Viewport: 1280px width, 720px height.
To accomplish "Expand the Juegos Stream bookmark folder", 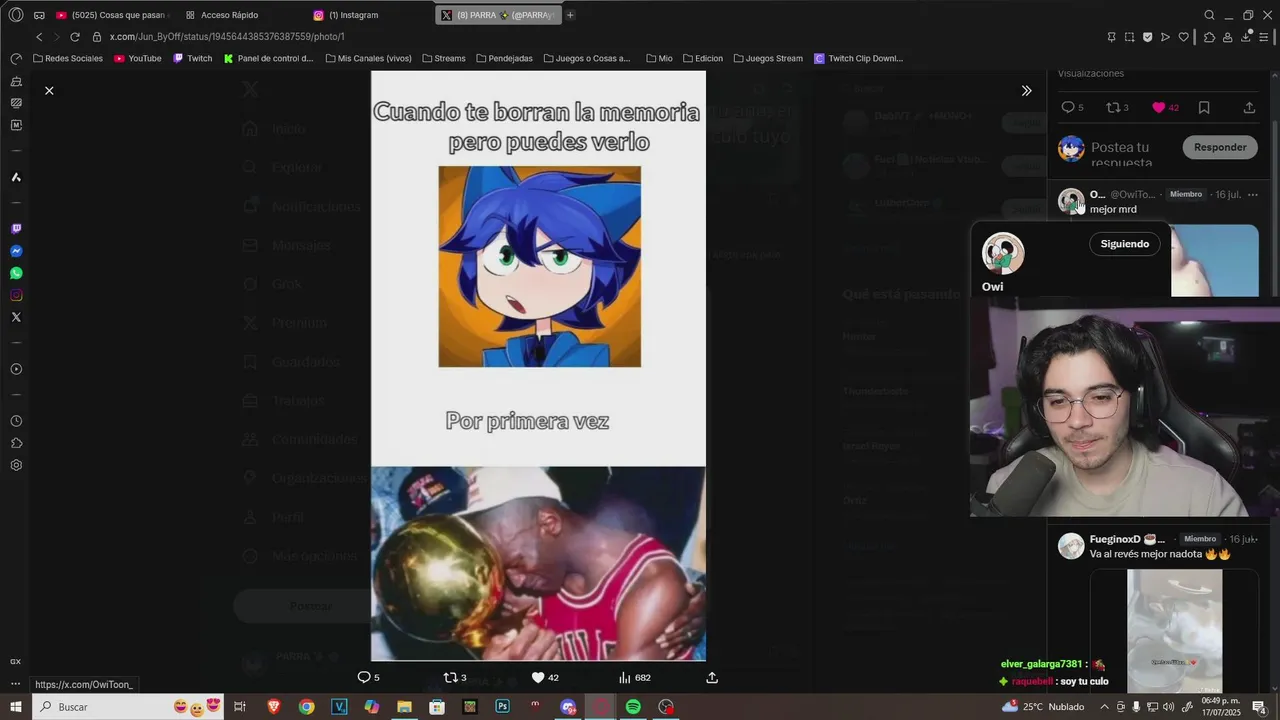I will (768, 59).
